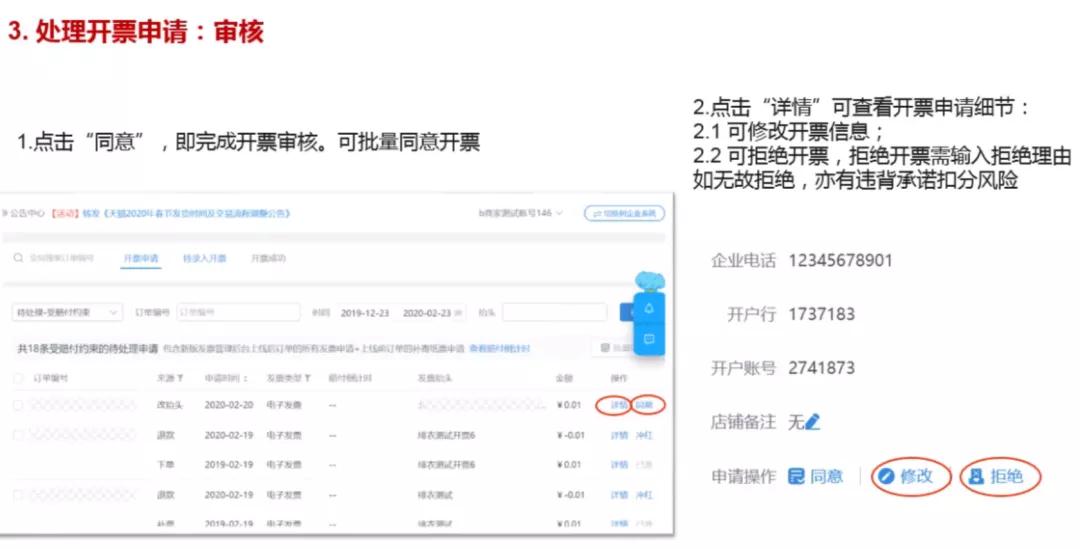Click the blue link after the 18条 notice
The height and width of the screenshot is (549, 1080).
[x=499, y=349]
